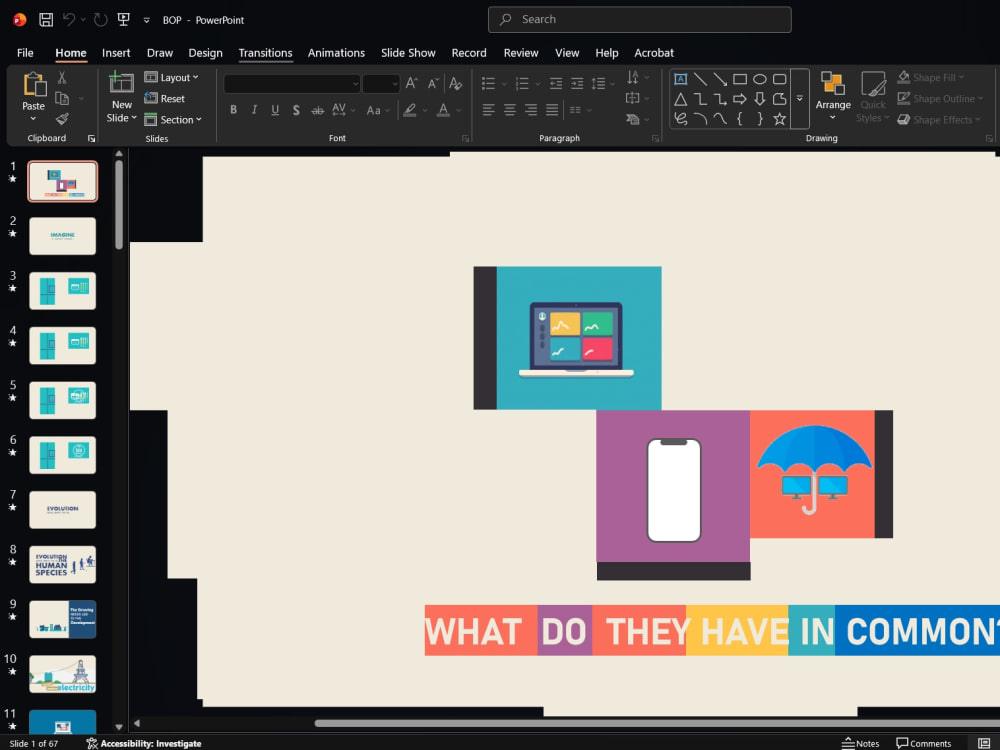1000x750 pixels.
Task: Select the Format Painter brush
Action: [62, 119]
